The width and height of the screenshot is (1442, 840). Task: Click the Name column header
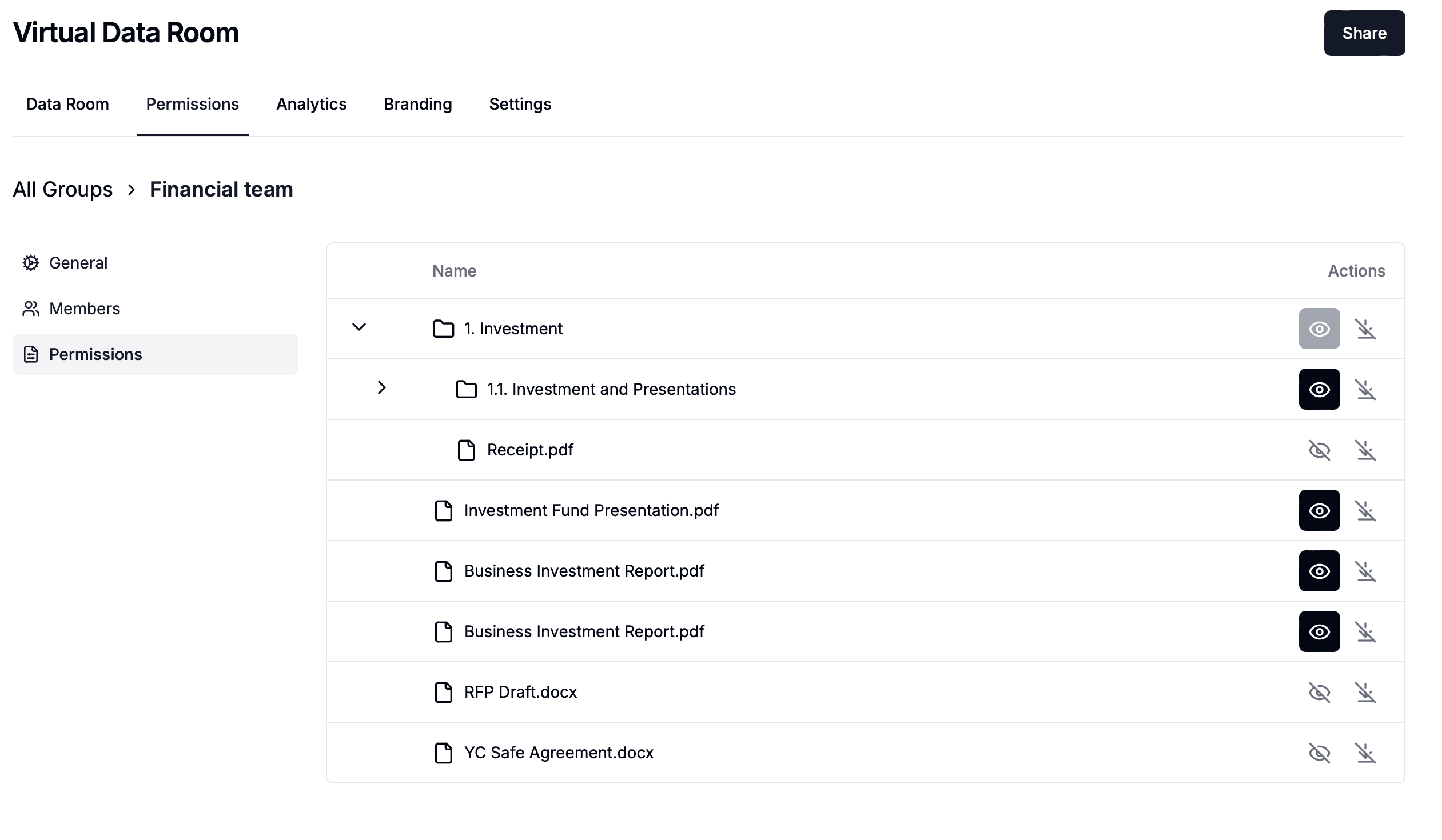click(x=454, y=270)
